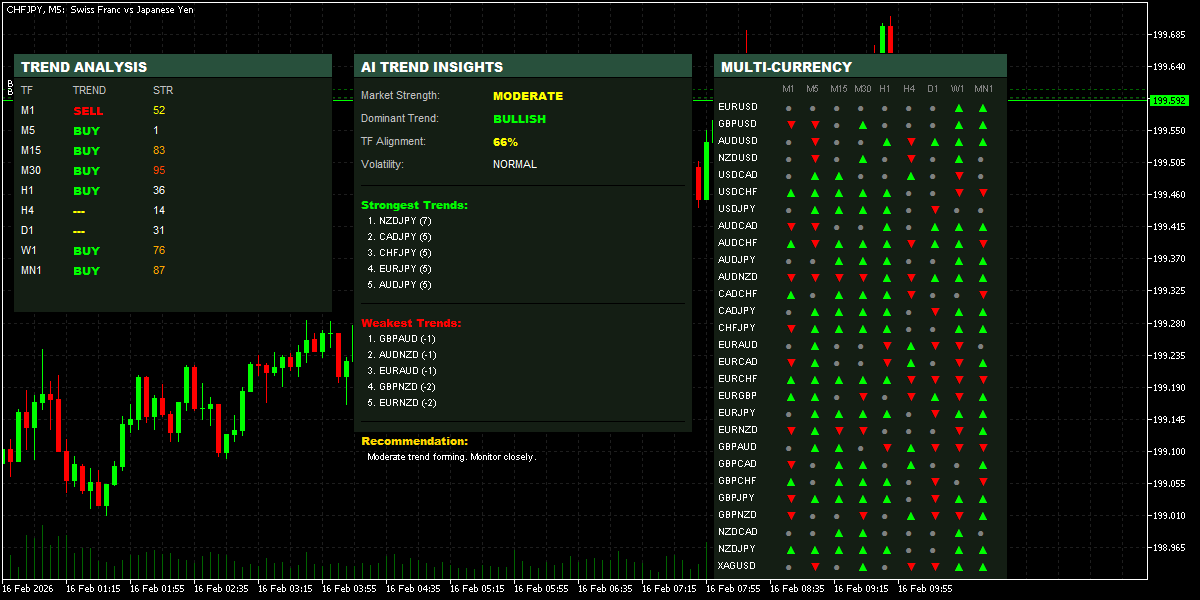Click the green H1 arrow for NZDCAD

tap(885, 531)
